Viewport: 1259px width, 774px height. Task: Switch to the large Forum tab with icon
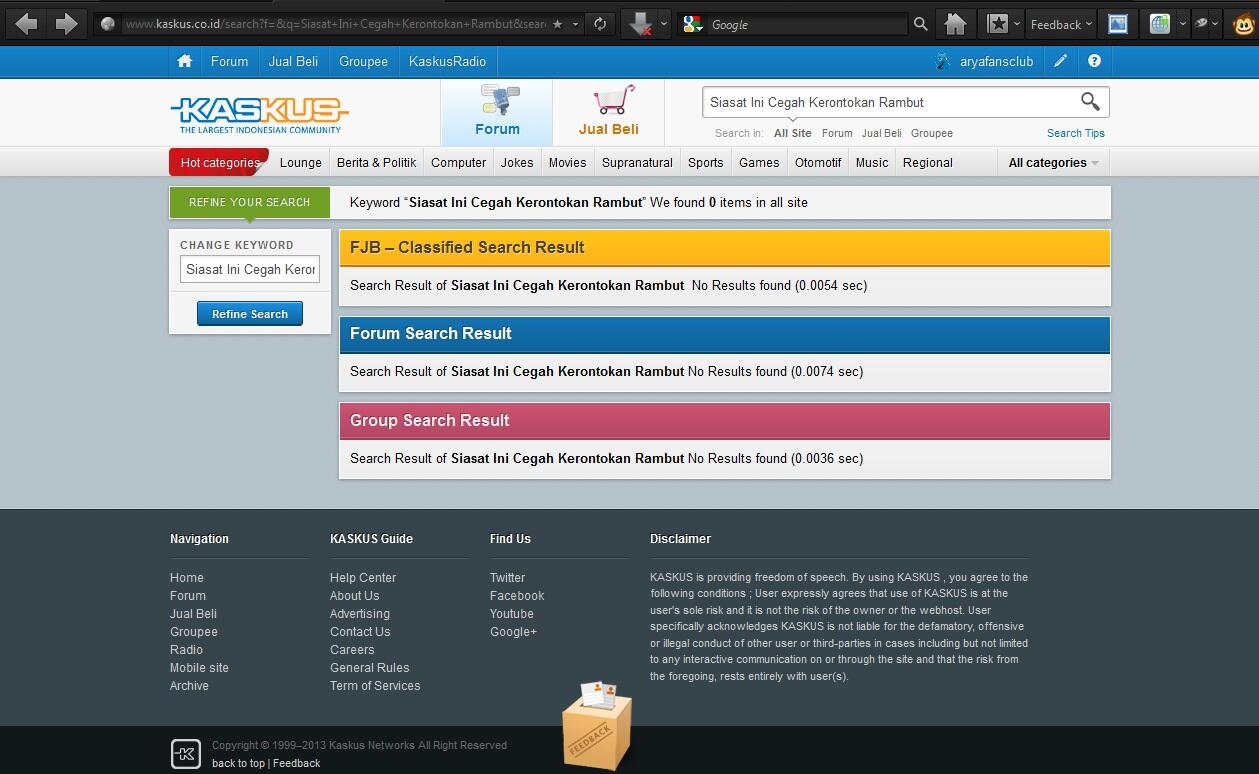pos(497,112)
